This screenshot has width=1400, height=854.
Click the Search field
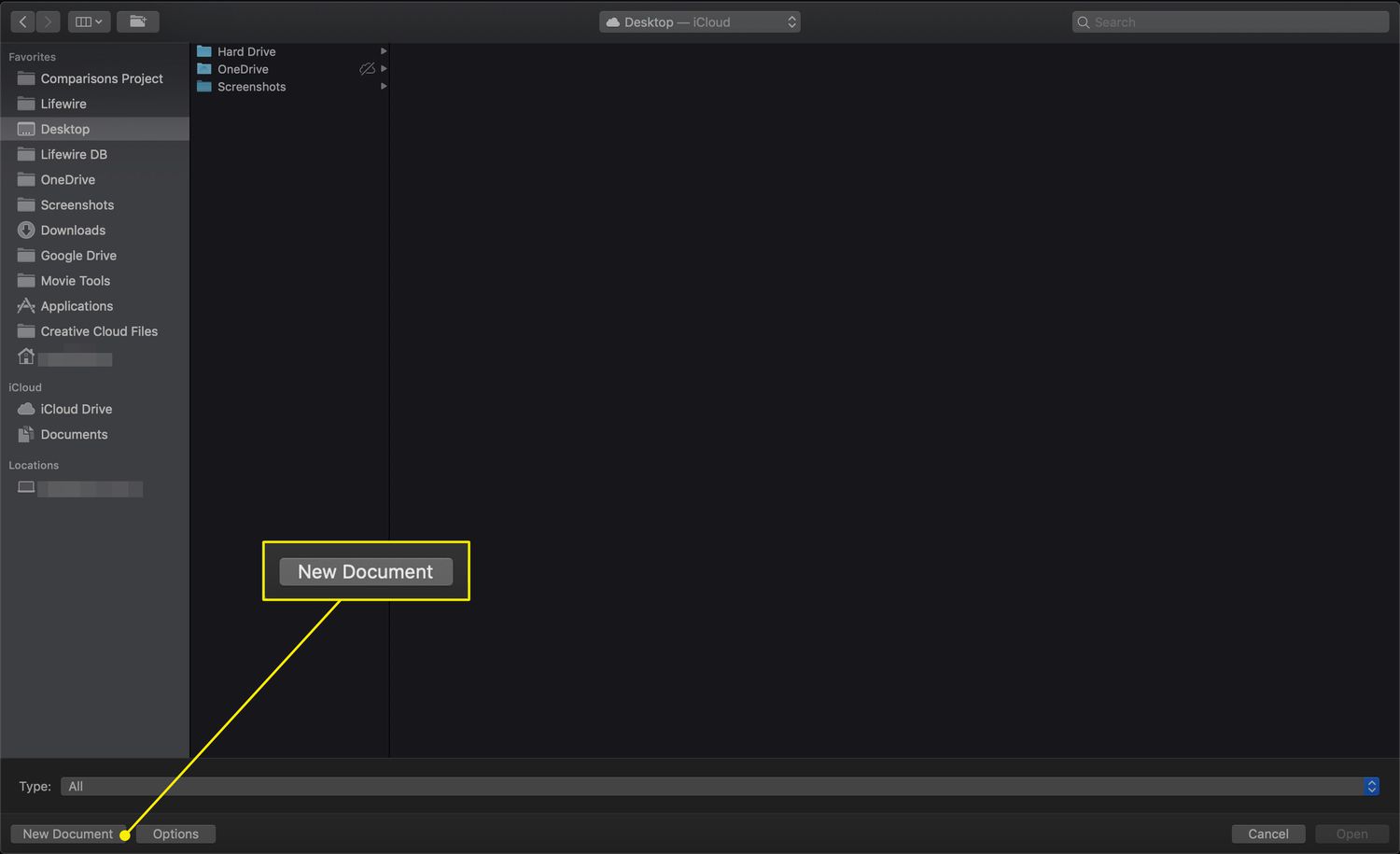(x=1230, y=21)
